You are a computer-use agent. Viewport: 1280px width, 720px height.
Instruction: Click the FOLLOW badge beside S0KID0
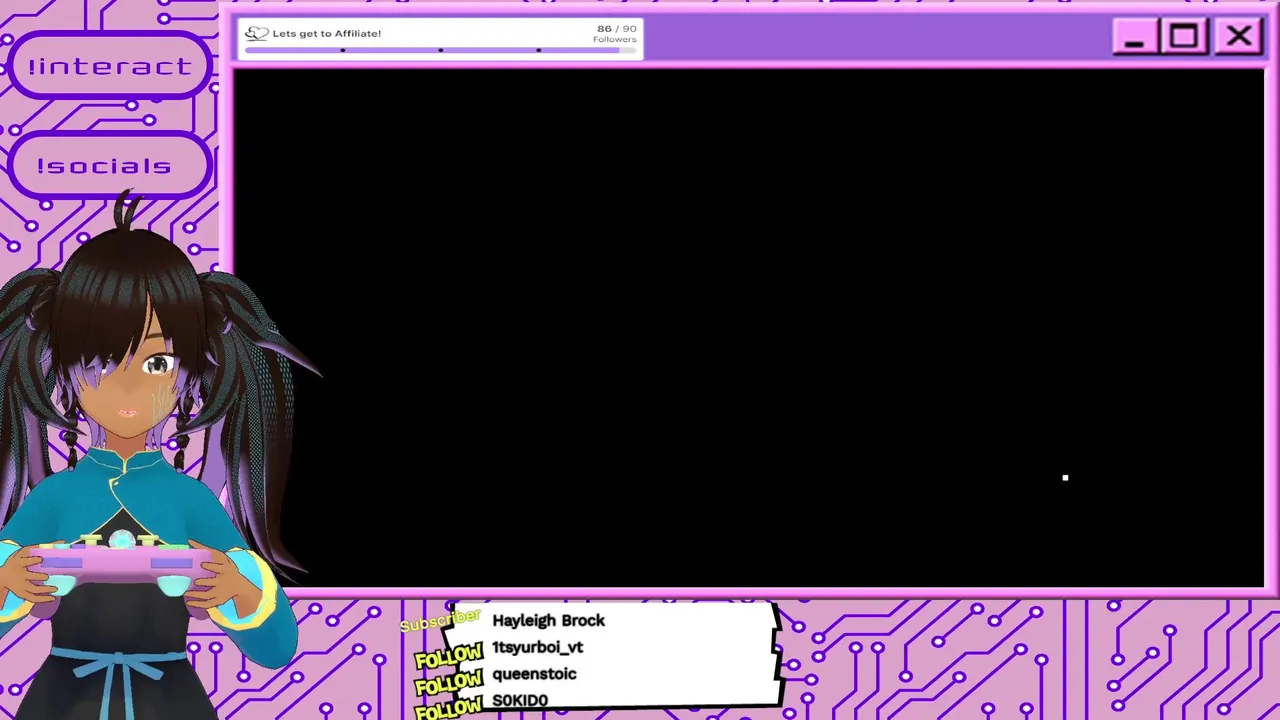pyautogui.click(x=448, y=708)
